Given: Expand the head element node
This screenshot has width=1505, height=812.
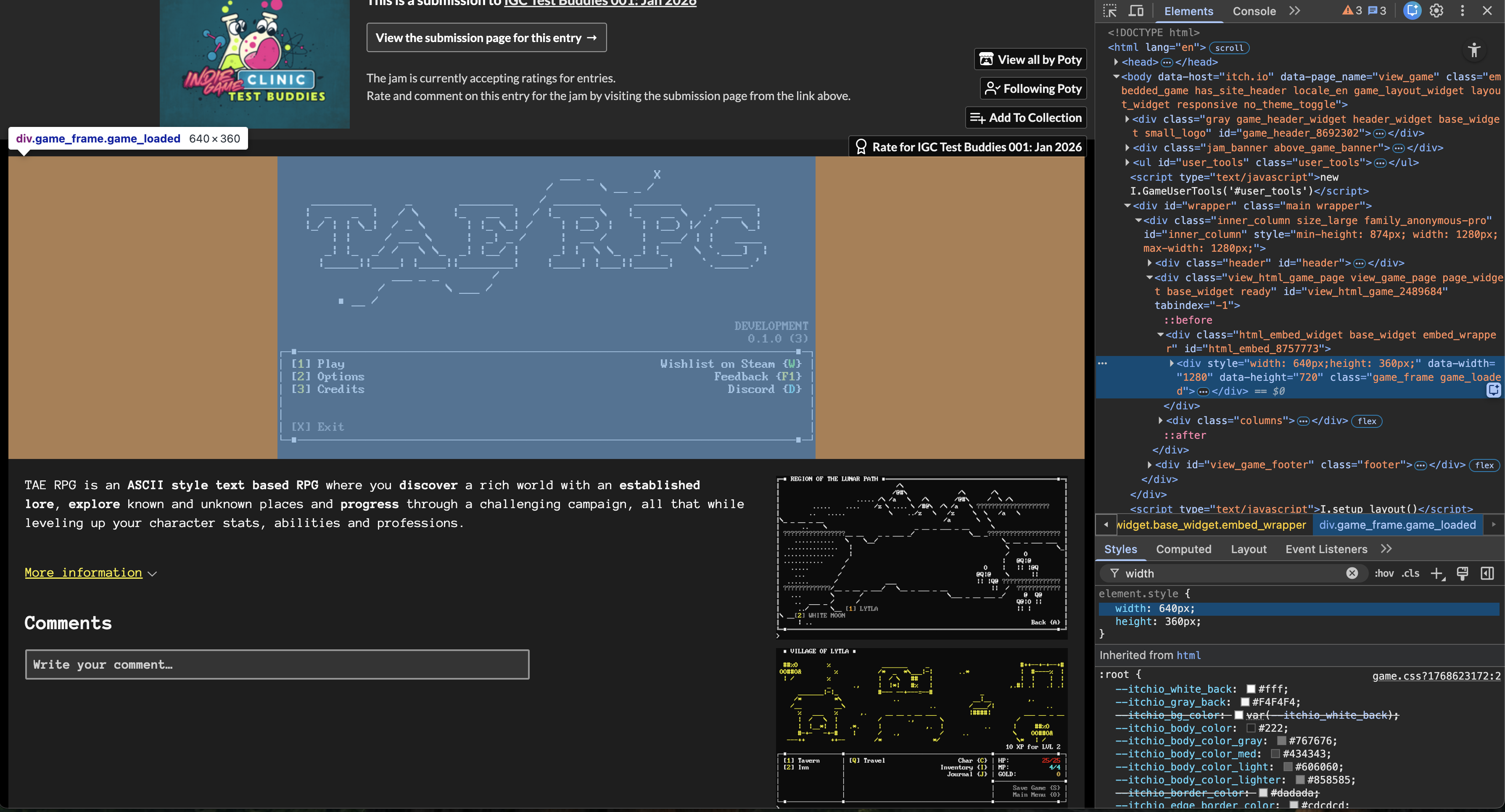Looking at the screenshot, I should 1116,62.
